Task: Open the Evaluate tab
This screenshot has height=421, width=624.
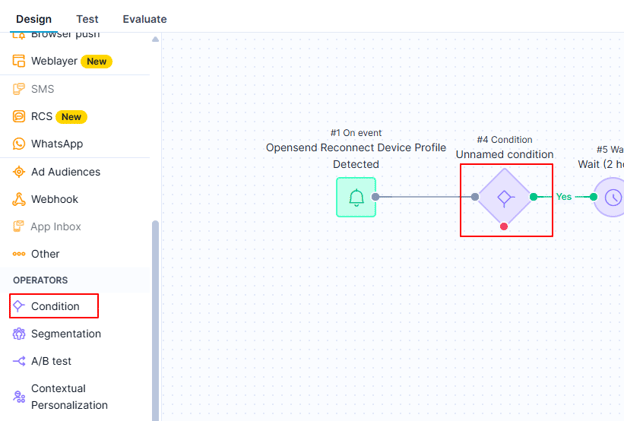Action: coord(144,19)
